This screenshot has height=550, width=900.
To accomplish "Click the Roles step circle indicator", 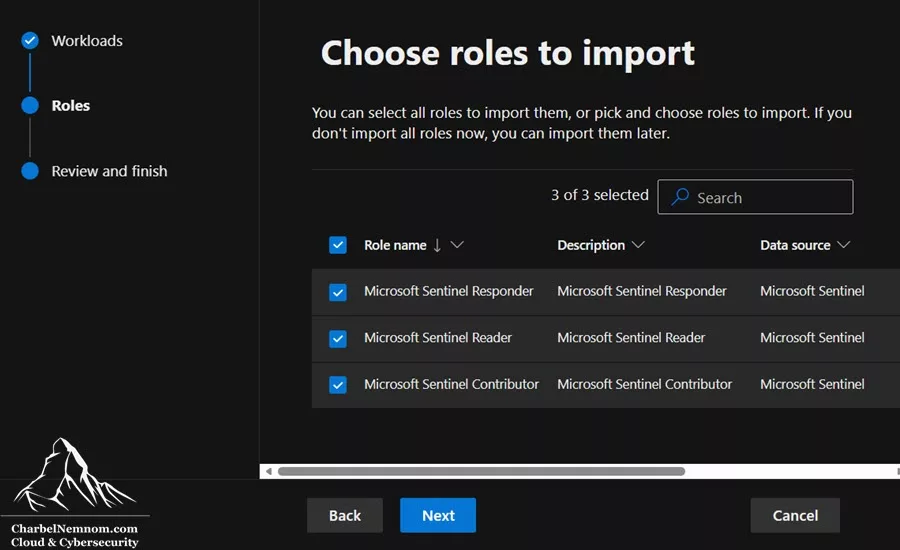I will (x=30, y=105).
